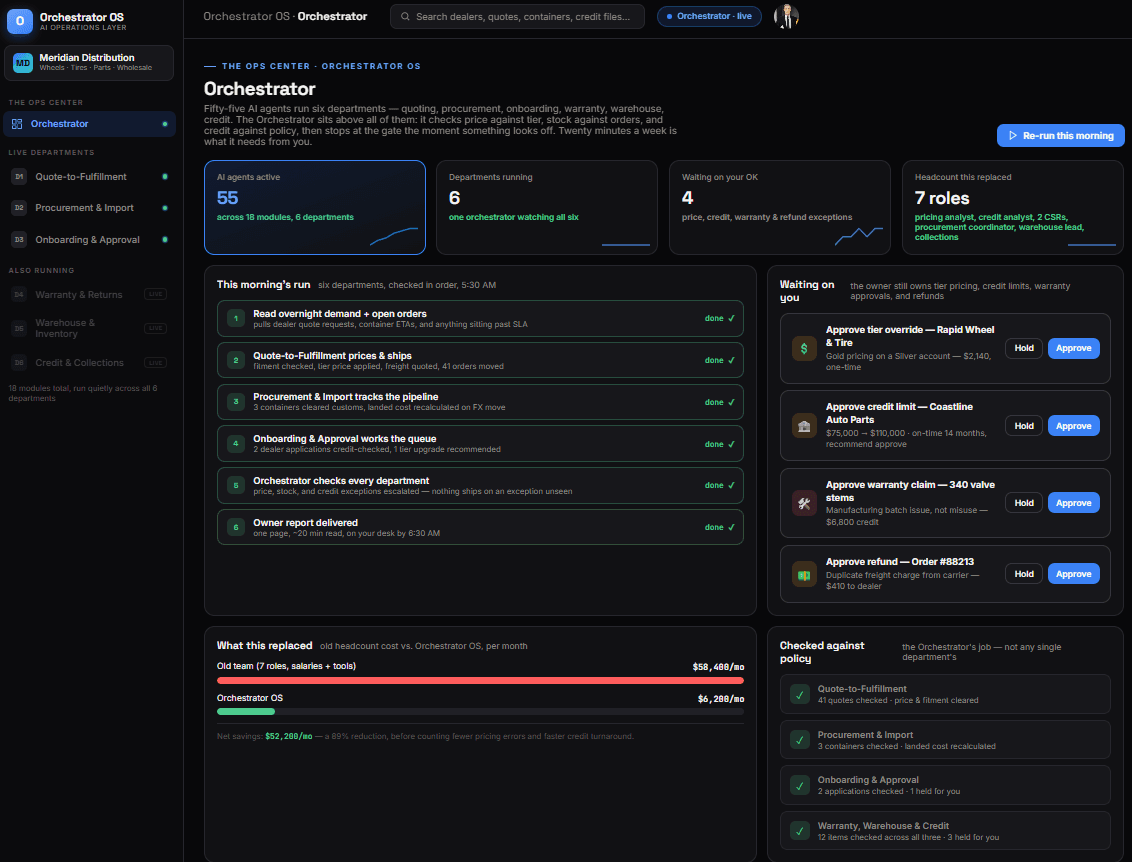Click the step 2 number badge
This screenshot has width=1132, height=862.
point(236,360)
